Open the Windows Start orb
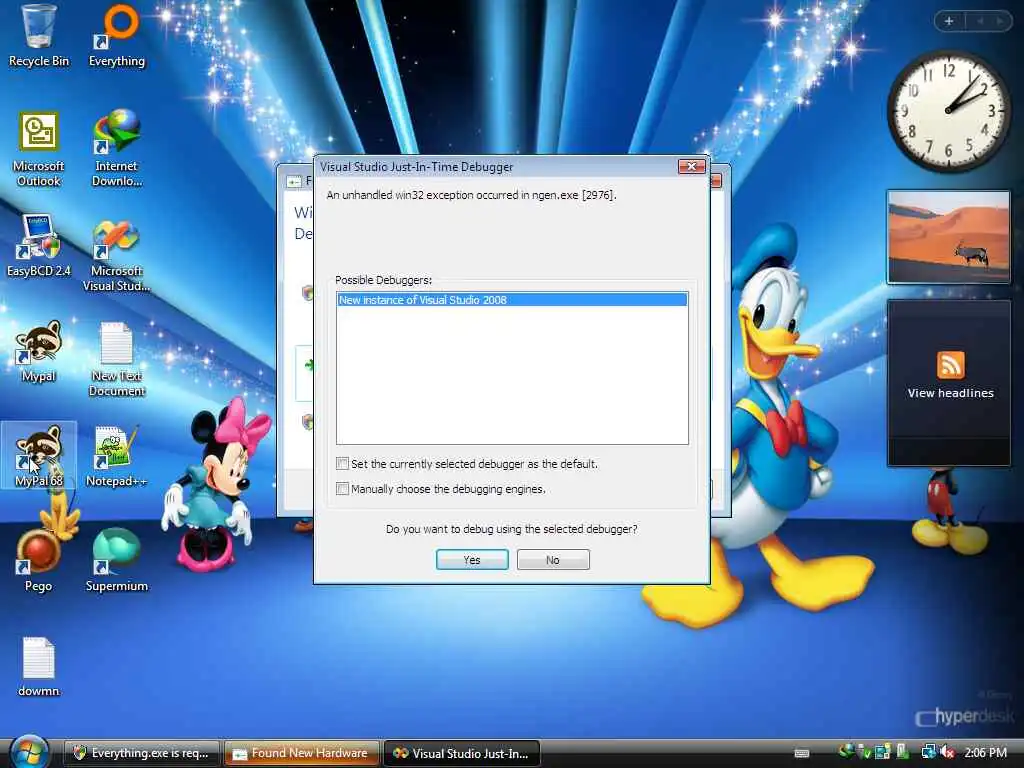This screenshot has width=1024, height=768. pos(29,752)
